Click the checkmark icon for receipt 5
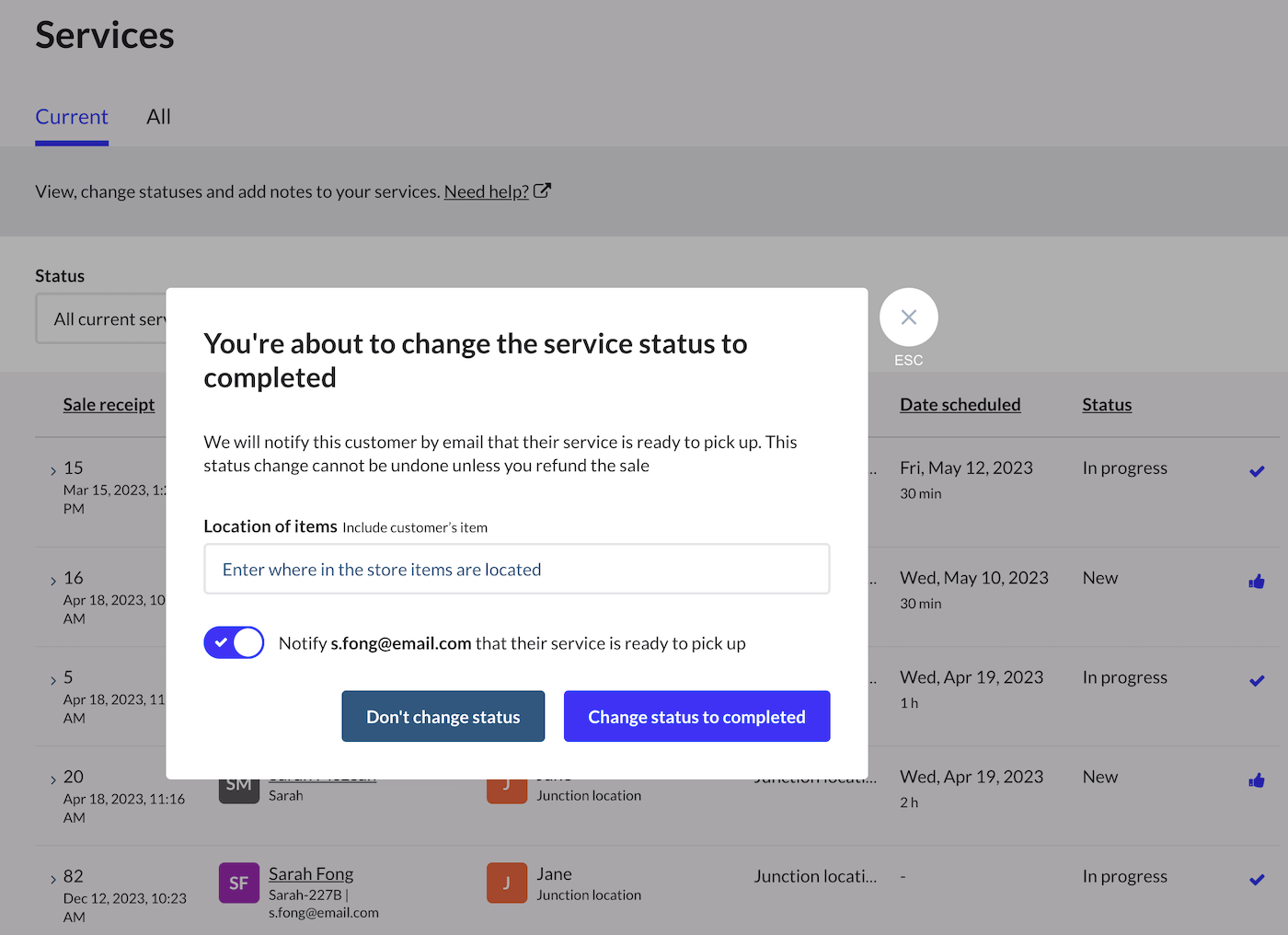The width and height of the screenshot is (1288, 935). tap(1256, 681)
